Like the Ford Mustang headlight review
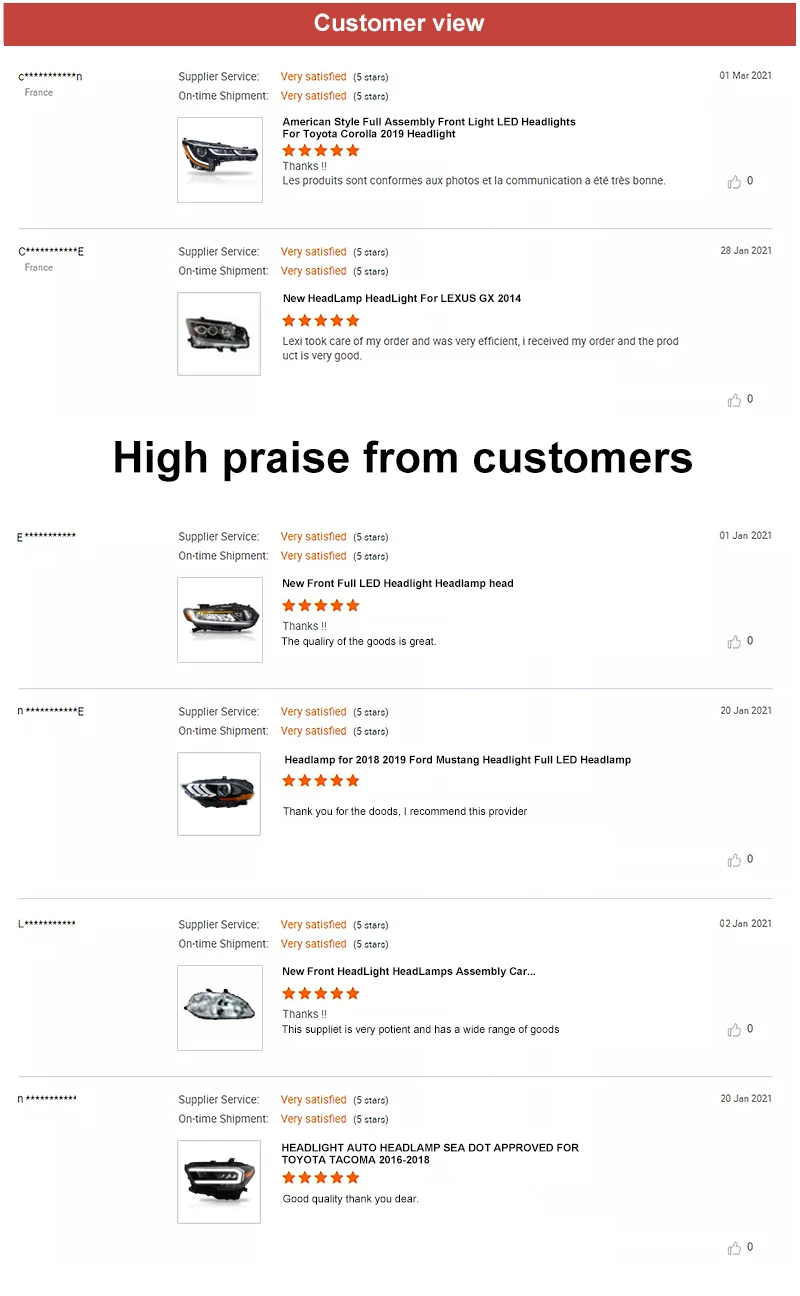 (735, 860)
